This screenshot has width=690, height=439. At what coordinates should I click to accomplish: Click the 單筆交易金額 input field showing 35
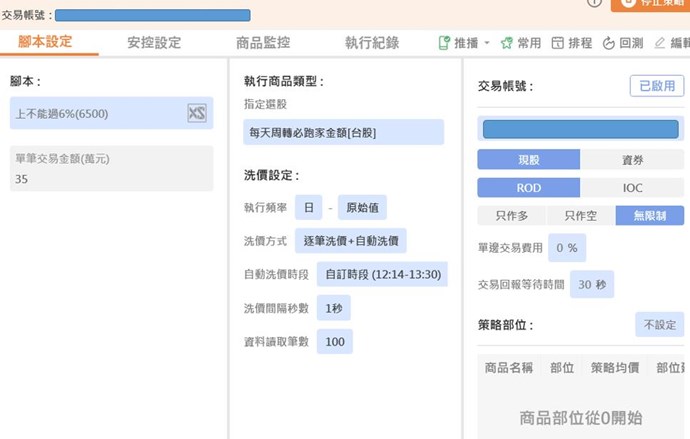pos(111,179)
